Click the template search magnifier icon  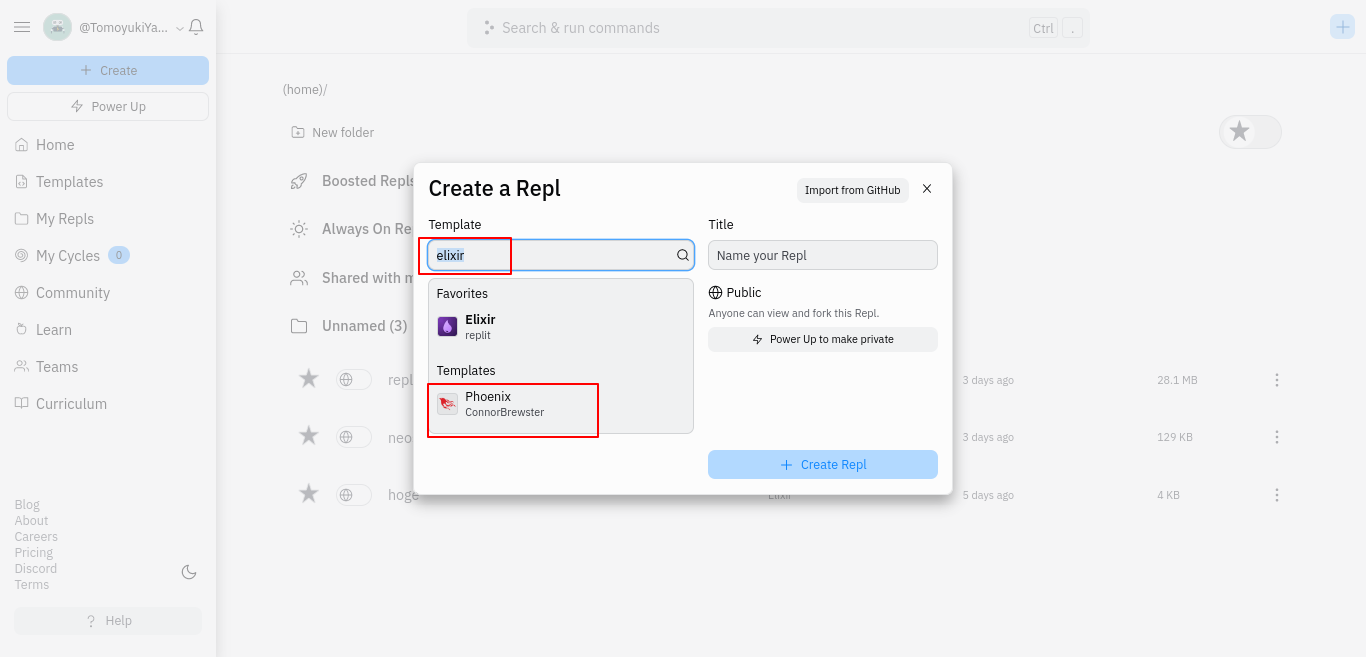point(683,255)
